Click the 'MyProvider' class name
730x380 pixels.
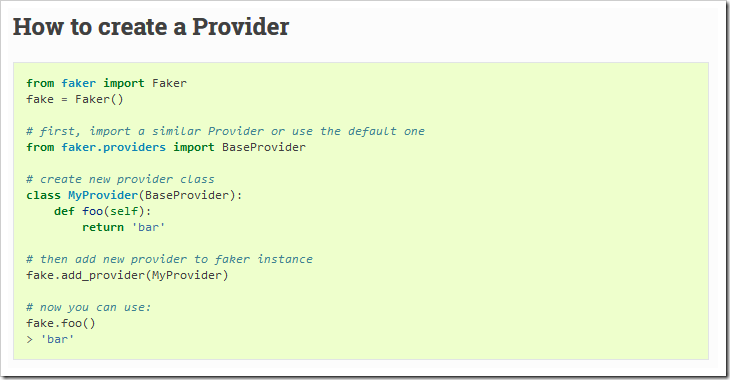[103, 195]
